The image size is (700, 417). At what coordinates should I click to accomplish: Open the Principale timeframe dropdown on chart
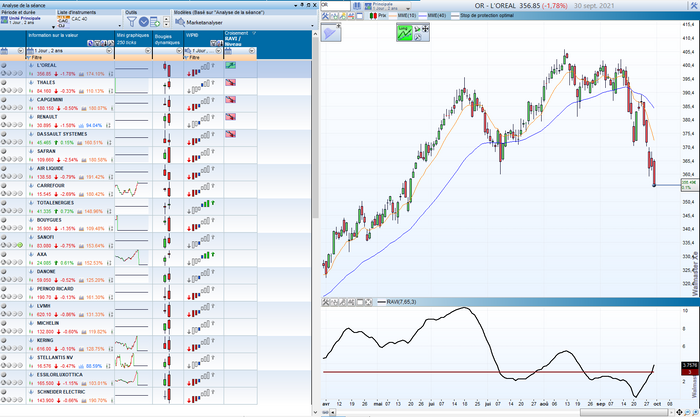coord(408,8)
